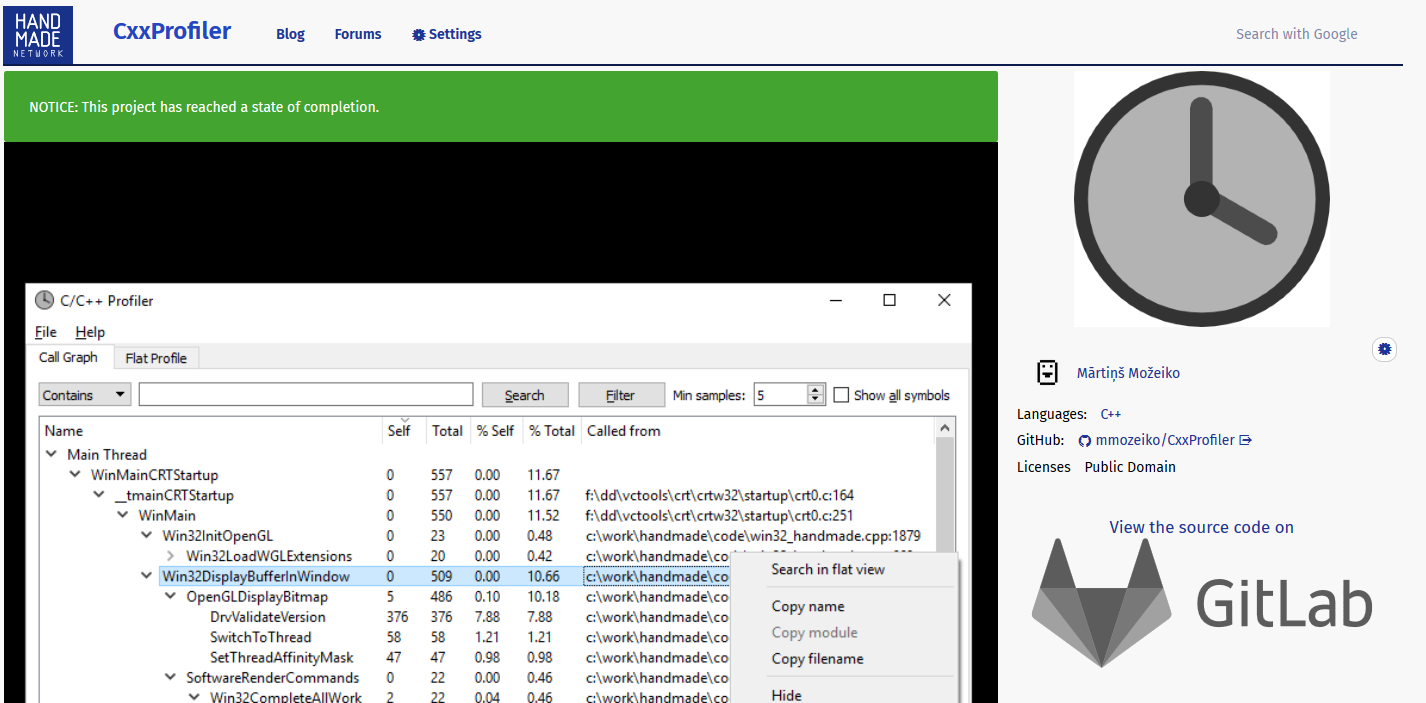Click the Public Domain license text

coord(1130,467)
